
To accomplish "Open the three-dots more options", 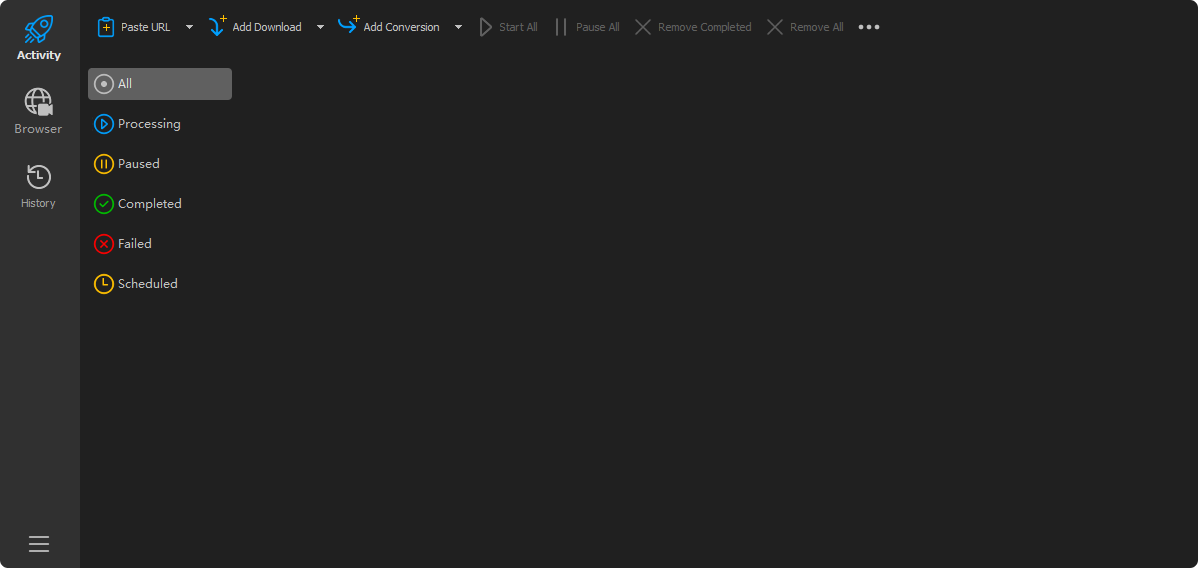I will (869, 27).
